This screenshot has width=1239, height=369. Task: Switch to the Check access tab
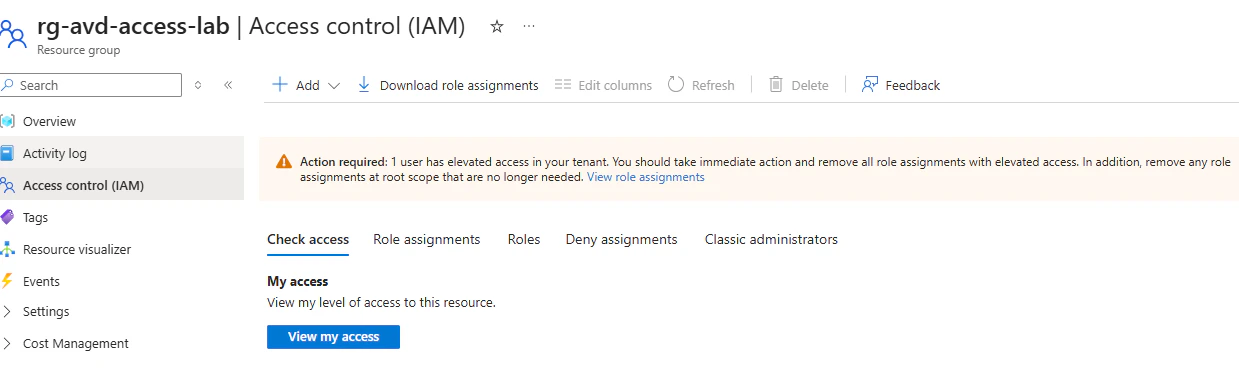point(308,240)
